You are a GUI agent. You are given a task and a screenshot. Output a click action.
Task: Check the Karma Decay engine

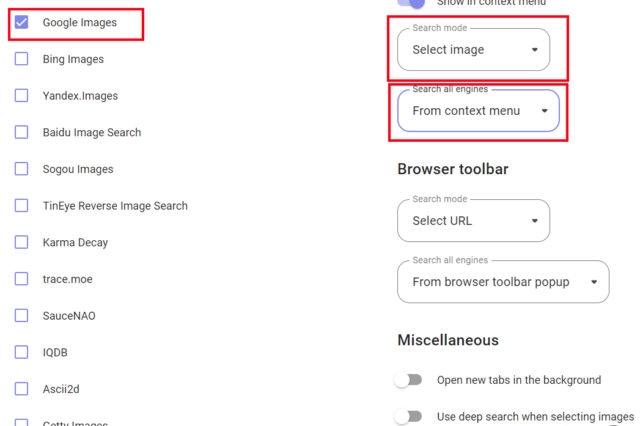click(22, 242)
